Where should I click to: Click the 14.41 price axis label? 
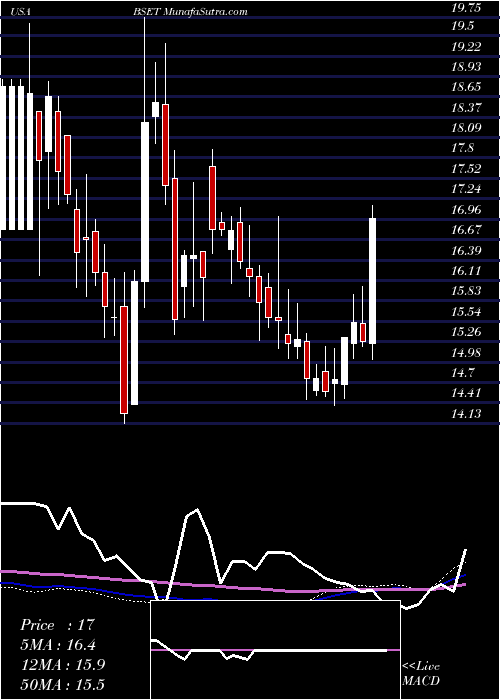(467, 393)
